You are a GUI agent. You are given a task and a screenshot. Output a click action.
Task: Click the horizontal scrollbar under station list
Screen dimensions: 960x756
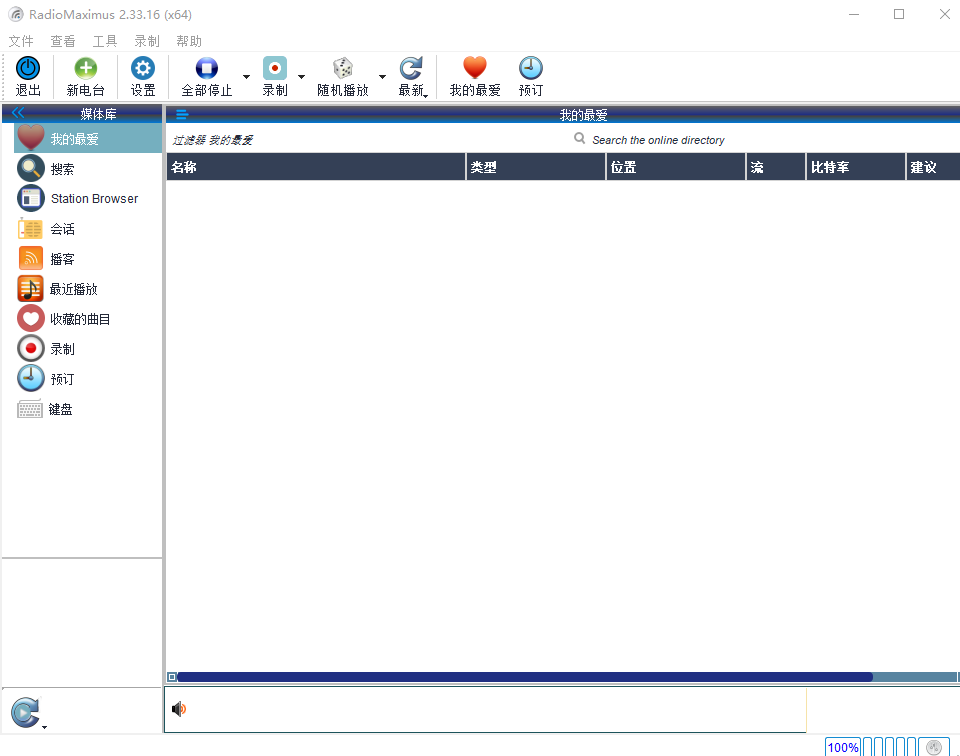(x=525, y=677)
